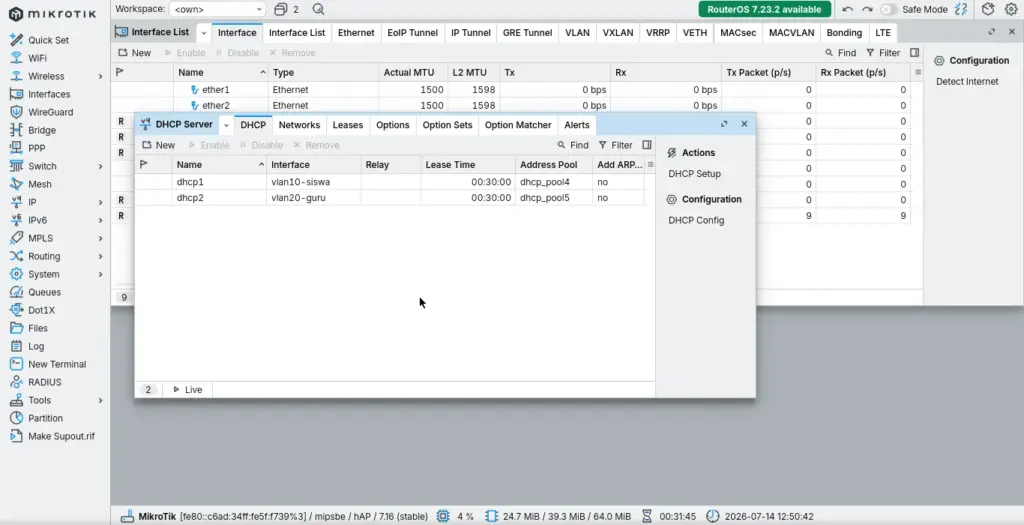Click Find in the DHCP Server toolbar
The width and height of the screenshot is (1024, 525).
click(573, 145)
